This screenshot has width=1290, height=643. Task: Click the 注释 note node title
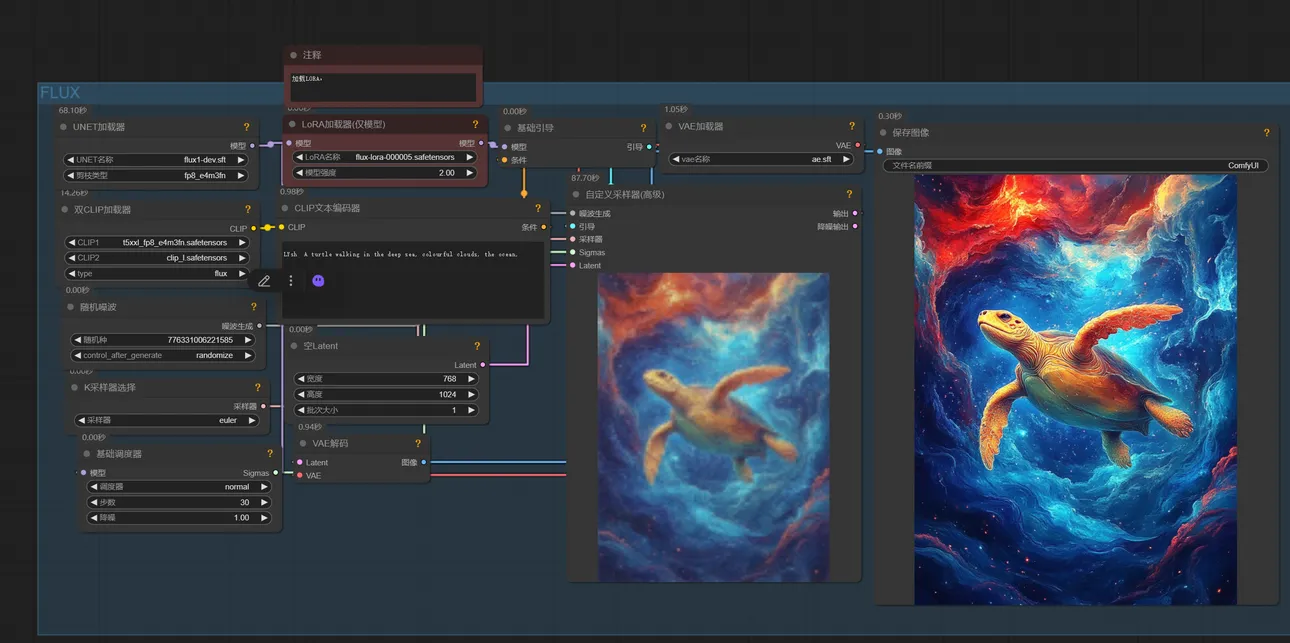312,55
